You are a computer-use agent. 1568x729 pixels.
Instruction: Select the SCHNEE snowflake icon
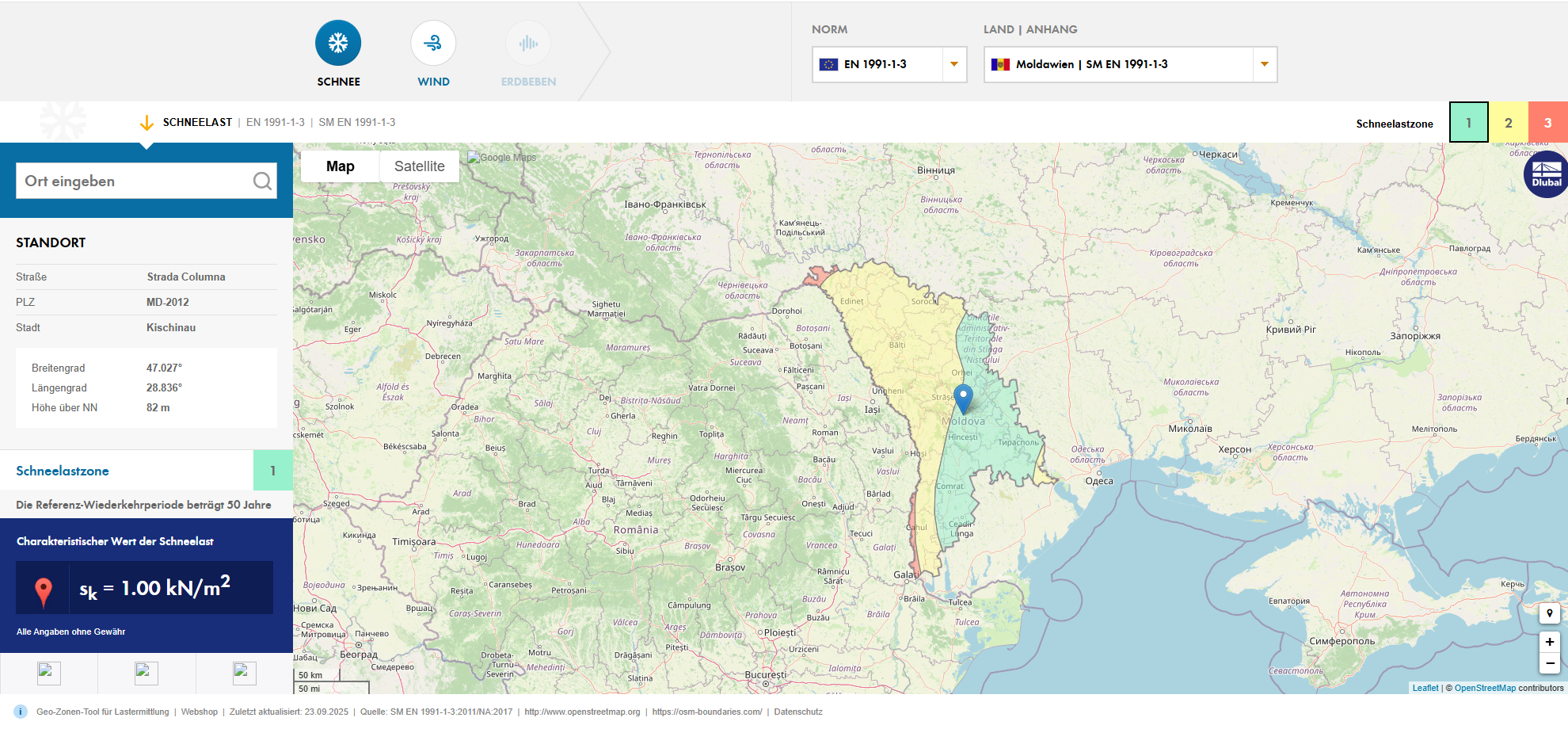pos(338,44)
